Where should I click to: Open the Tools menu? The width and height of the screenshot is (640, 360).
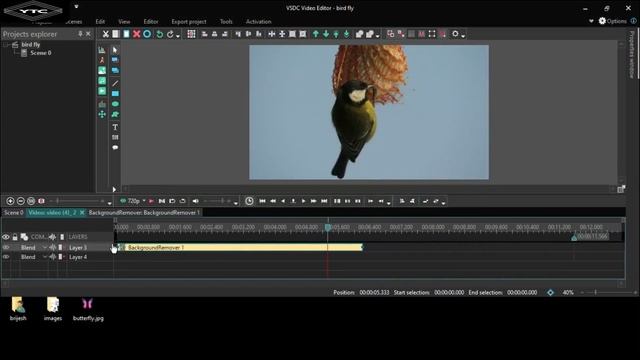click(226, 22)
